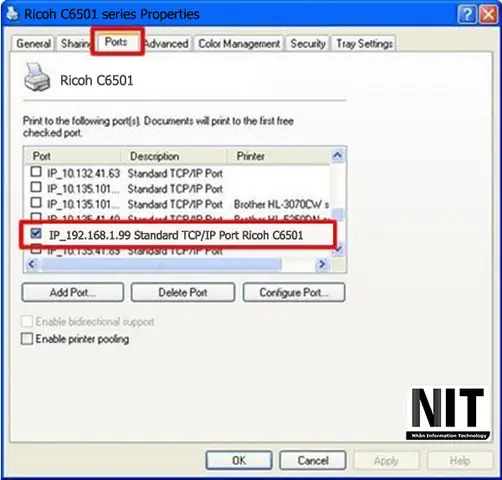The image size is (502, 480).
Task: Click horizontal scroll left arrow in port list
Action: pos(32,264)
